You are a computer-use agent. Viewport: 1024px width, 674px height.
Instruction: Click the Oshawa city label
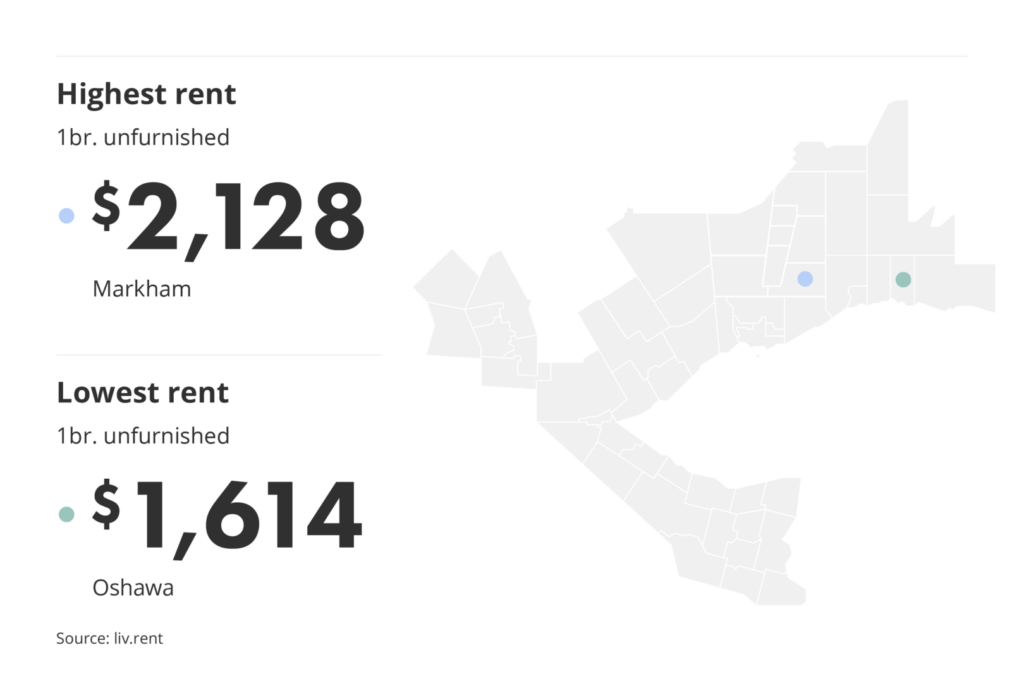[x=133, y=587]
